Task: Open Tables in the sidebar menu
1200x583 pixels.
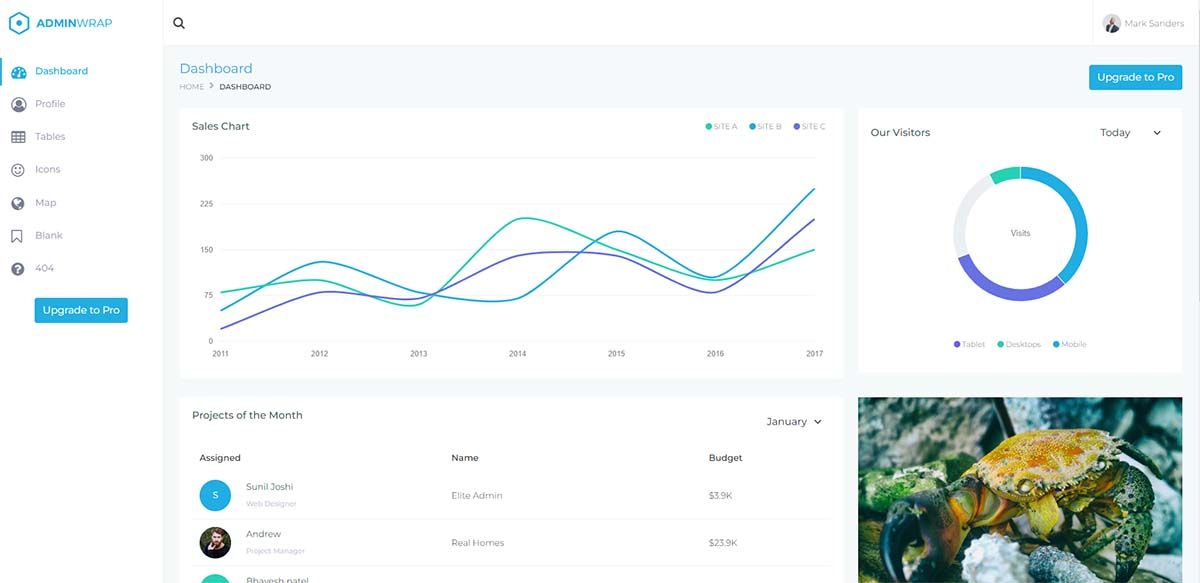Action: 50,137
